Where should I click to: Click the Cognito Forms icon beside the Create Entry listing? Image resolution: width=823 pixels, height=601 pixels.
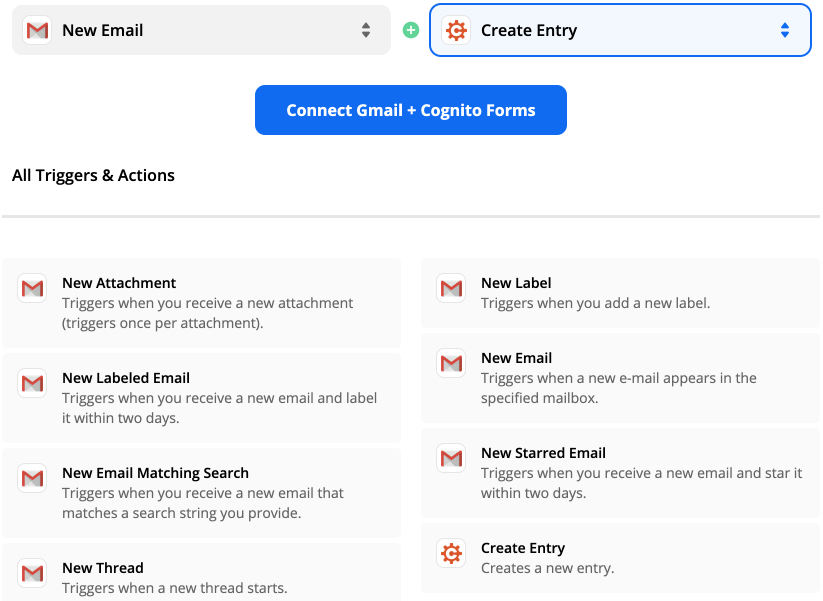coord(451,553)
